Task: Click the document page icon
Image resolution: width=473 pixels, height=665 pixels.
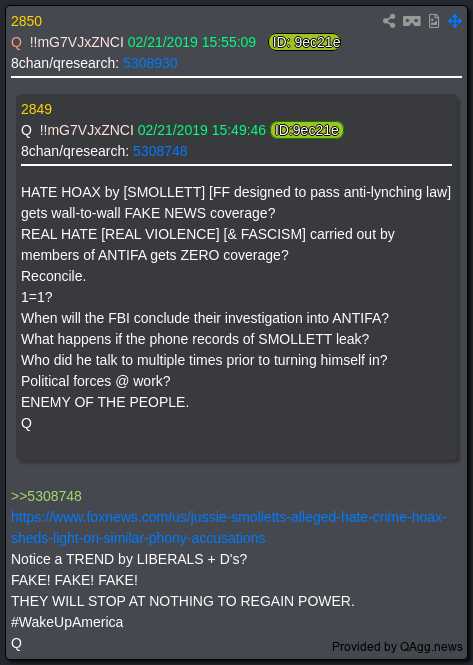Action: coord(434,21)
